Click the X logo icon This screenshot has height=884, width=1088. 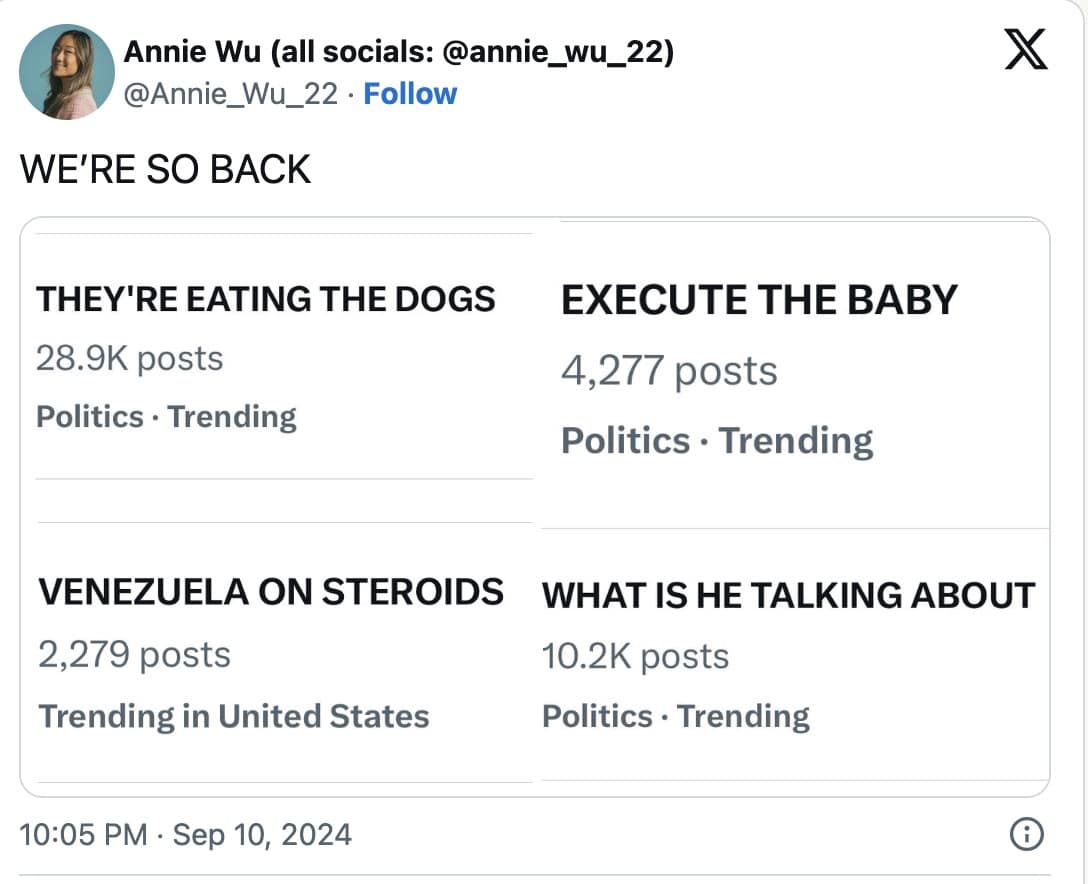[1026, 52]
